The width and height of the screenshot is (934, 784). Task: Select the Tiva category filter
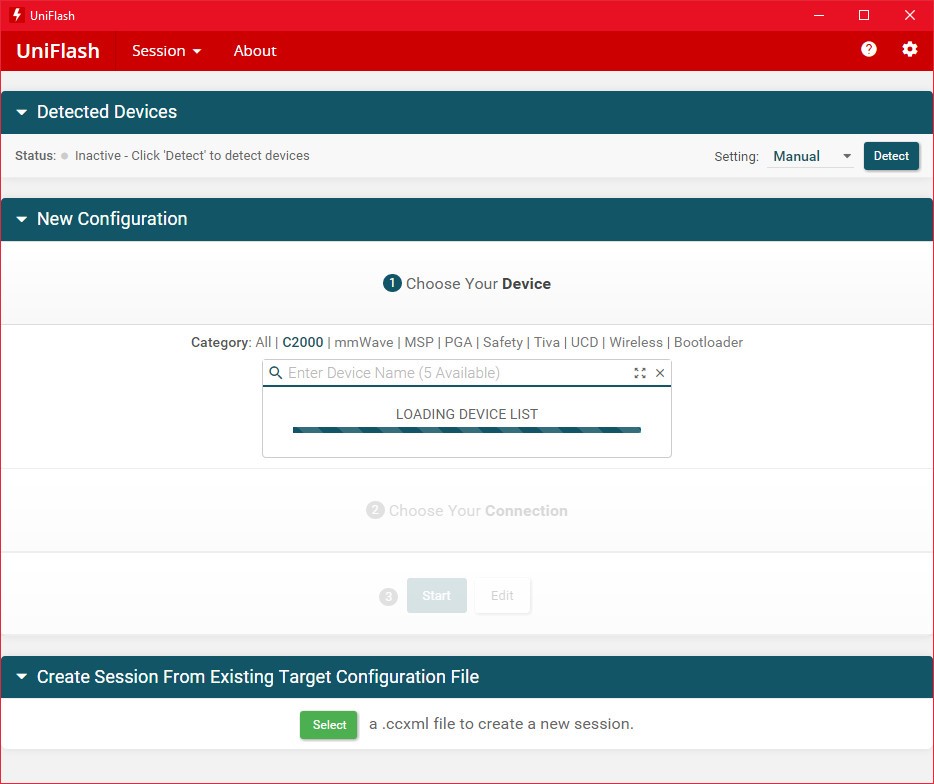(x=547, y=343)
